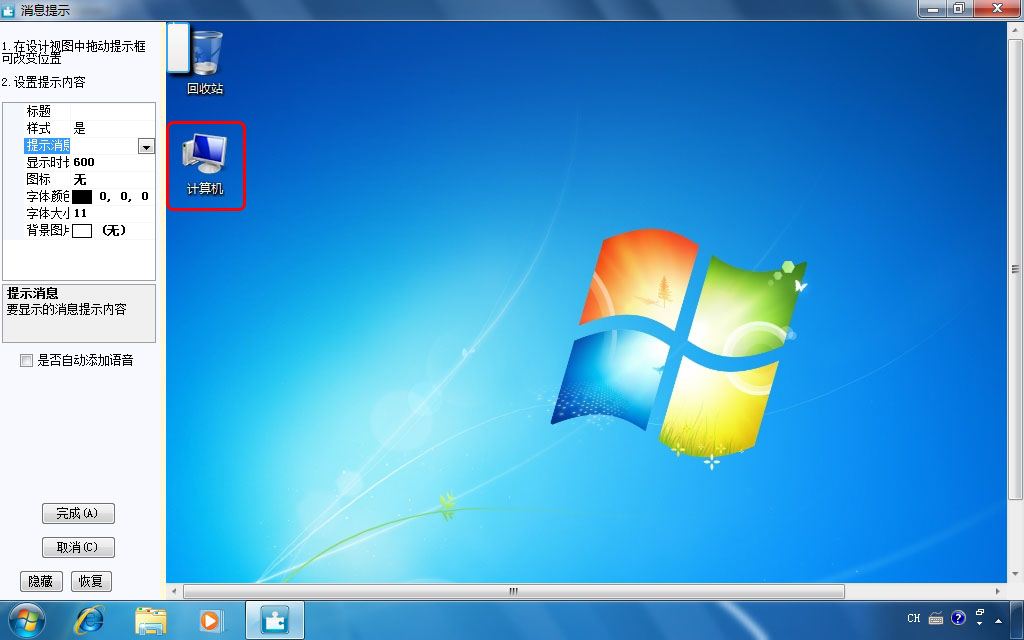Click the white tooltip box near Recycle Bin
This screenshot has height=640, width=1024.
178,47
